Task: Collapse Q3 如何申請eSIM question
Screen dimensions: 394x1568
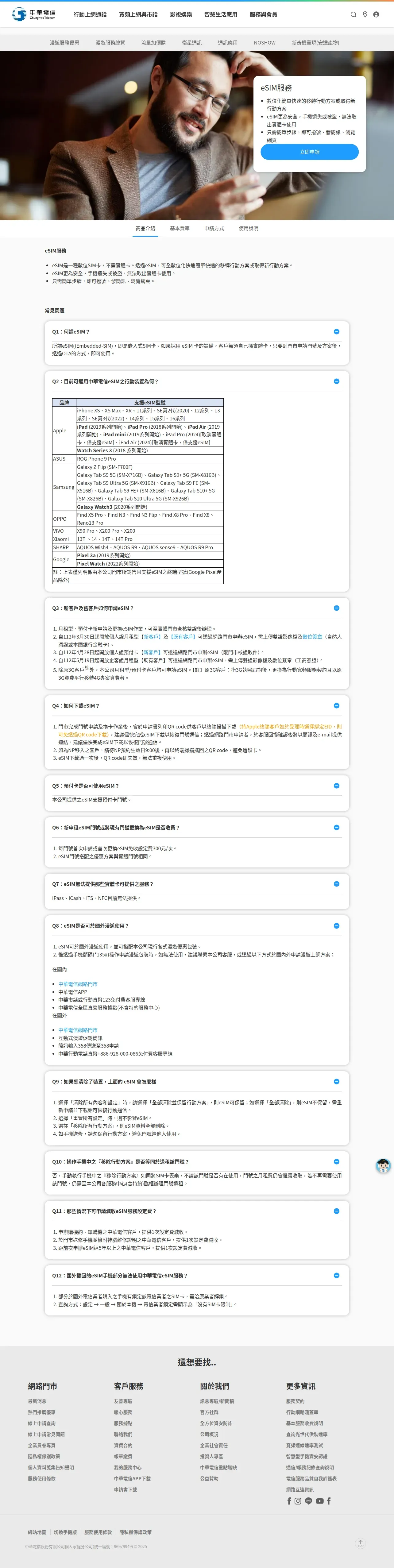Action: pyautogui.click(x=336, y=608)
